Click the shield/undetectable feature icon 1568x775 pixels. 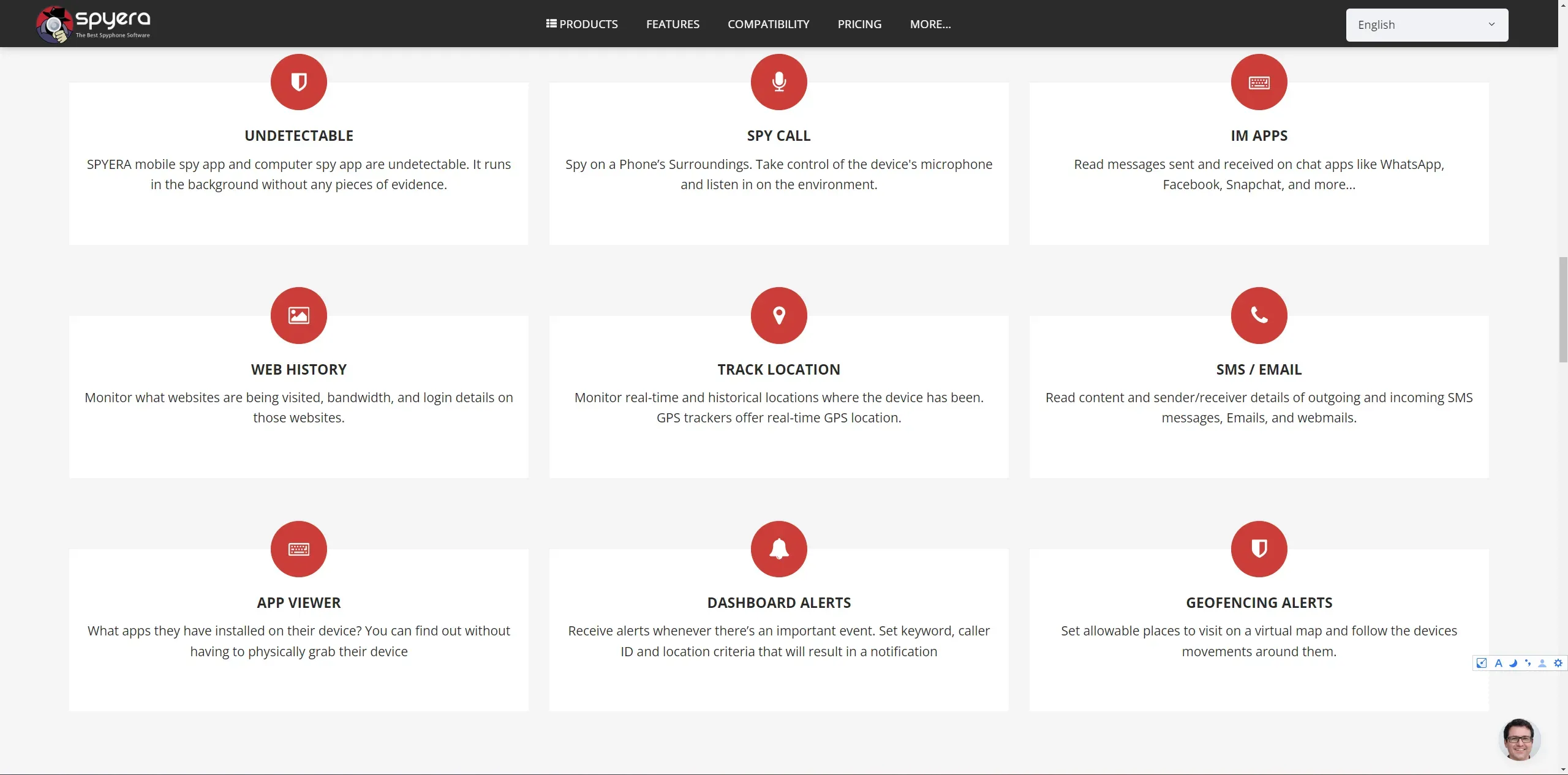tap(298, 81)
